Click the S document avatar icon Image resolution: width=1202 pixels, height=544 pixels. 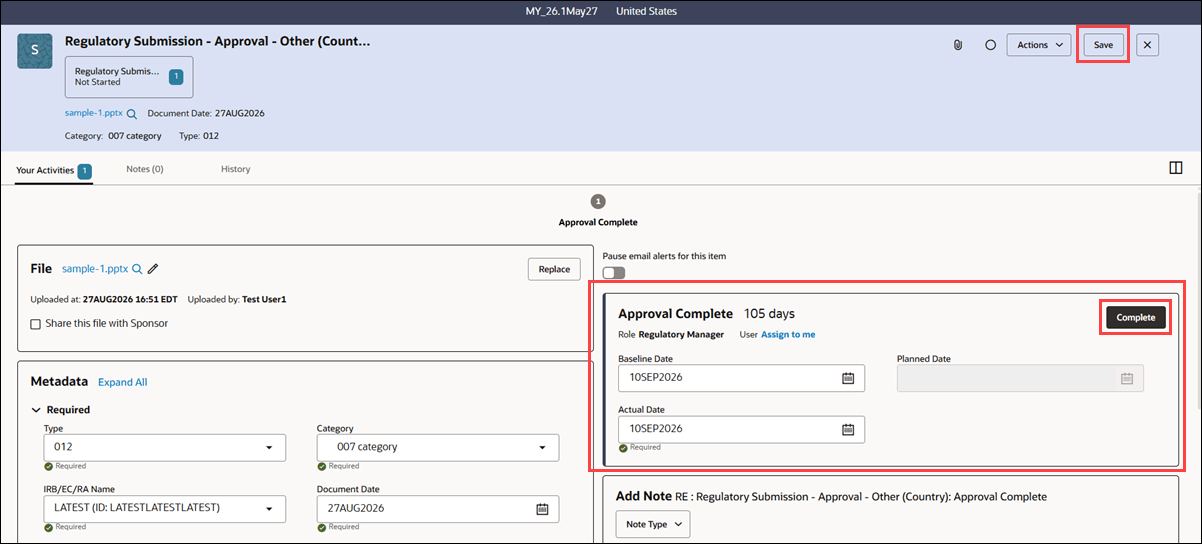point(35,49)
